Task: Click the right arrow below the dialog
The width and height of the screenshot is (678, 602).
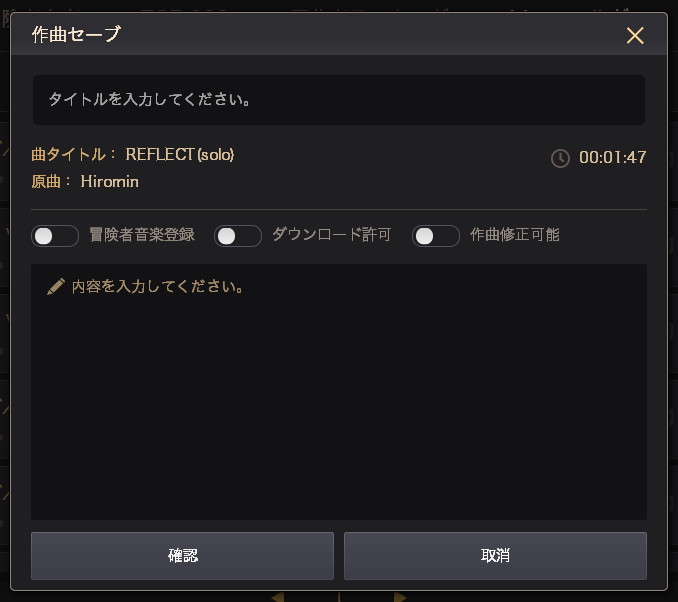Action: [400, 597]
